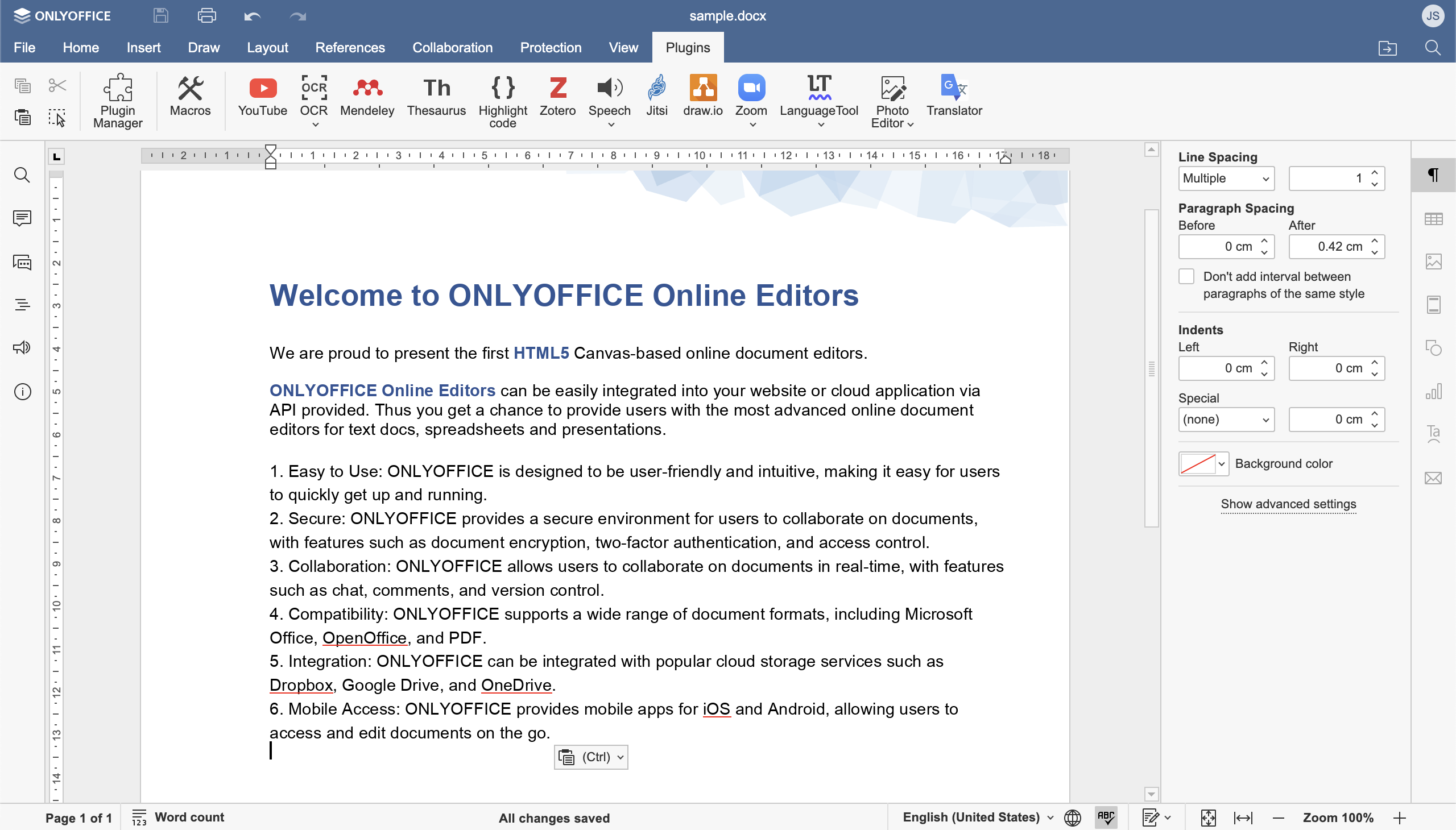Screen dimensions: 1456x830
Task: Open Mail merge settings icon
Action: tap(1433, 478)
